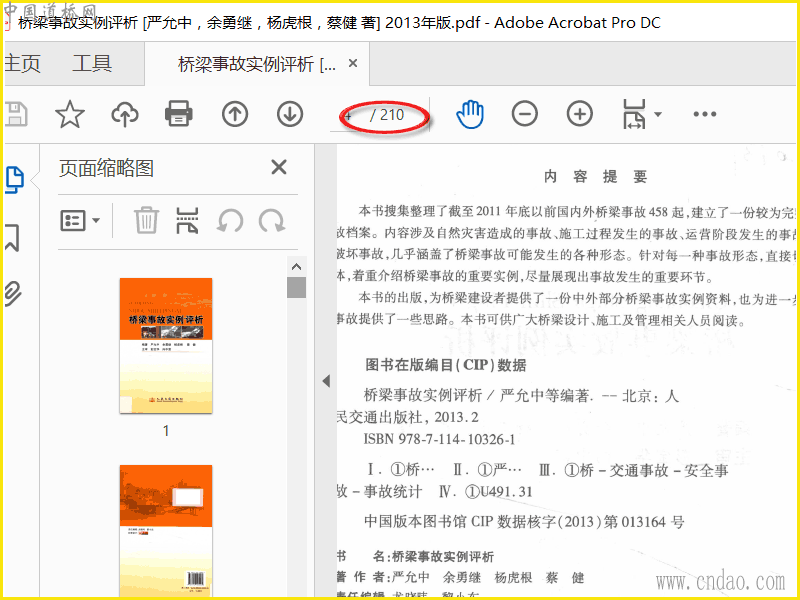The image size is (800, 600).
Task: Open fit page dropdown arrow
Action: coord(658,114)
